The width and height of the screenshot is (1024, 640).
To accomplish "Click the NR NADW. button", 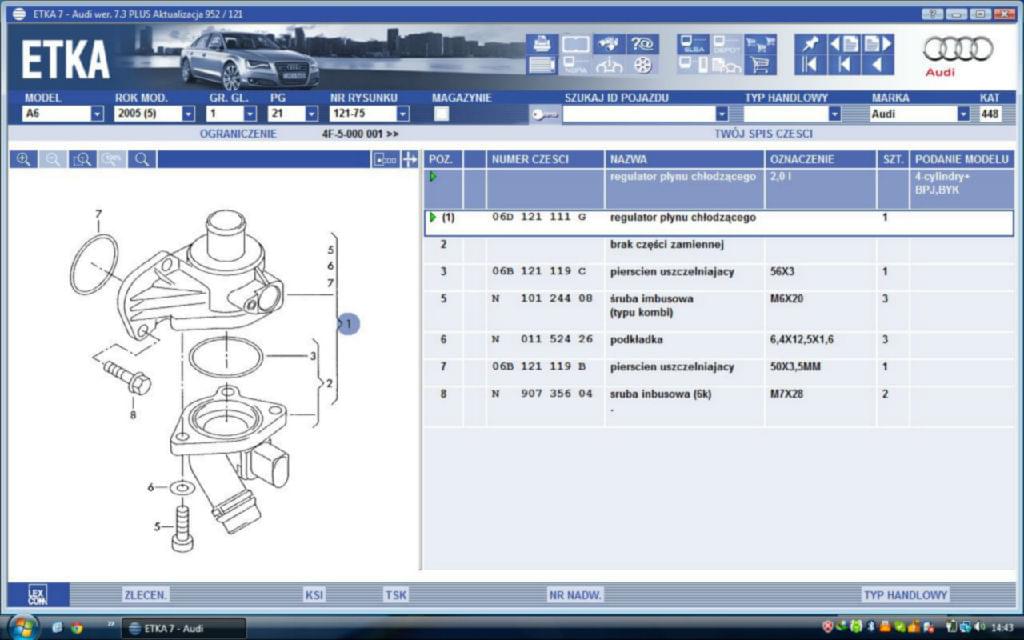I will click(x=575, y=595).
